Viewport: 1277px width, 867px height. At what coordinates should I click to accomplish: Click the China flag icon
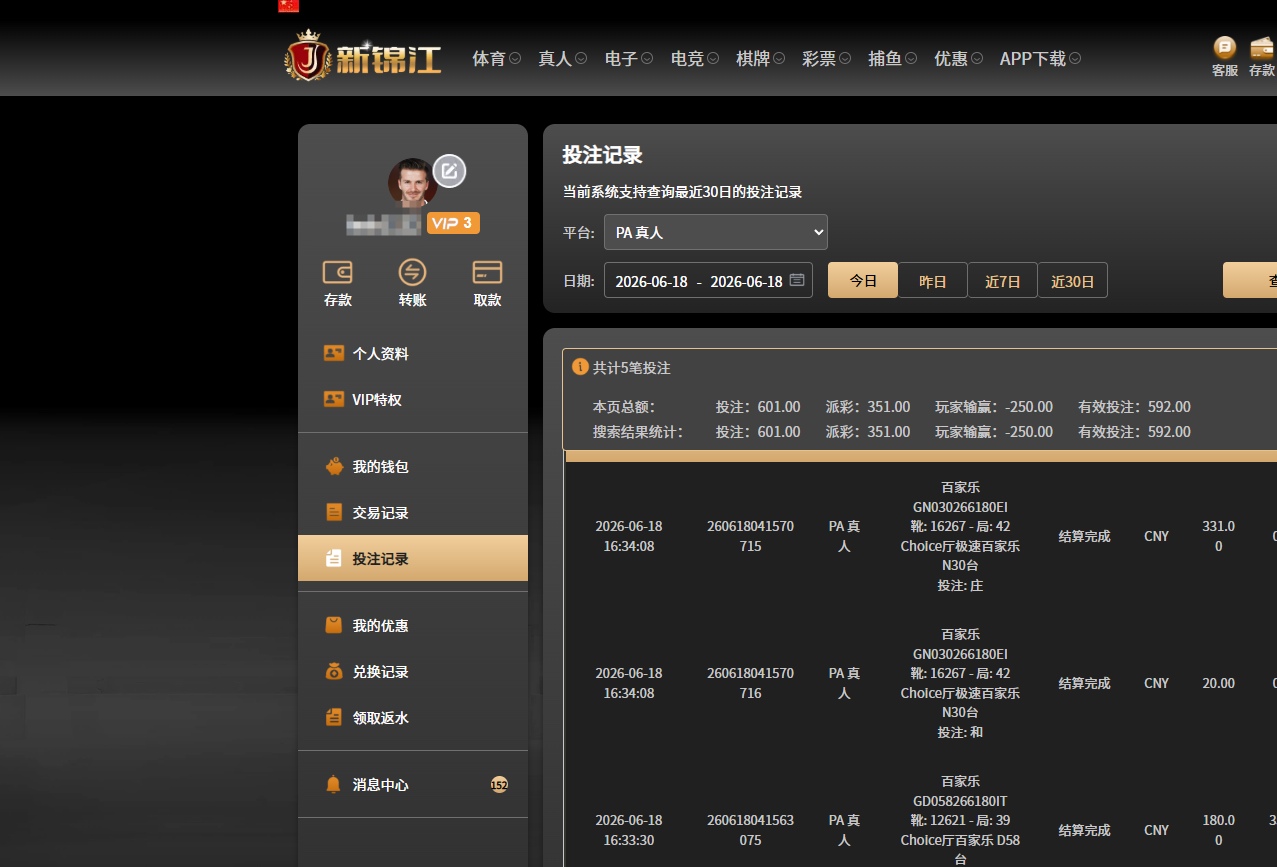pyautogui.click(x=288, y=6)
